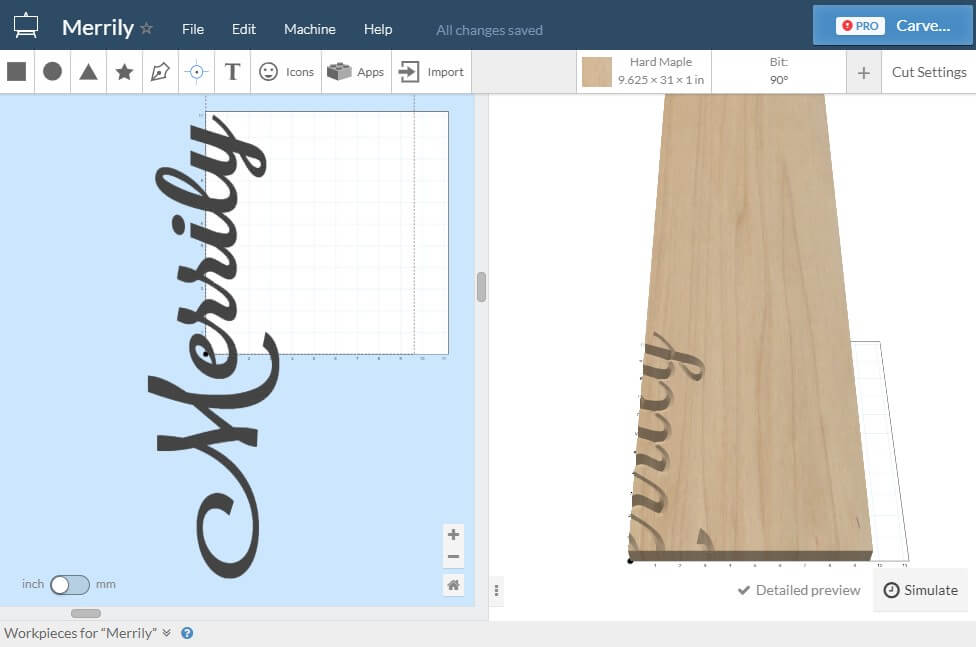The image size is (976, 647).
Task: Open the Bit 90° settings
Action: pos(779,72)
